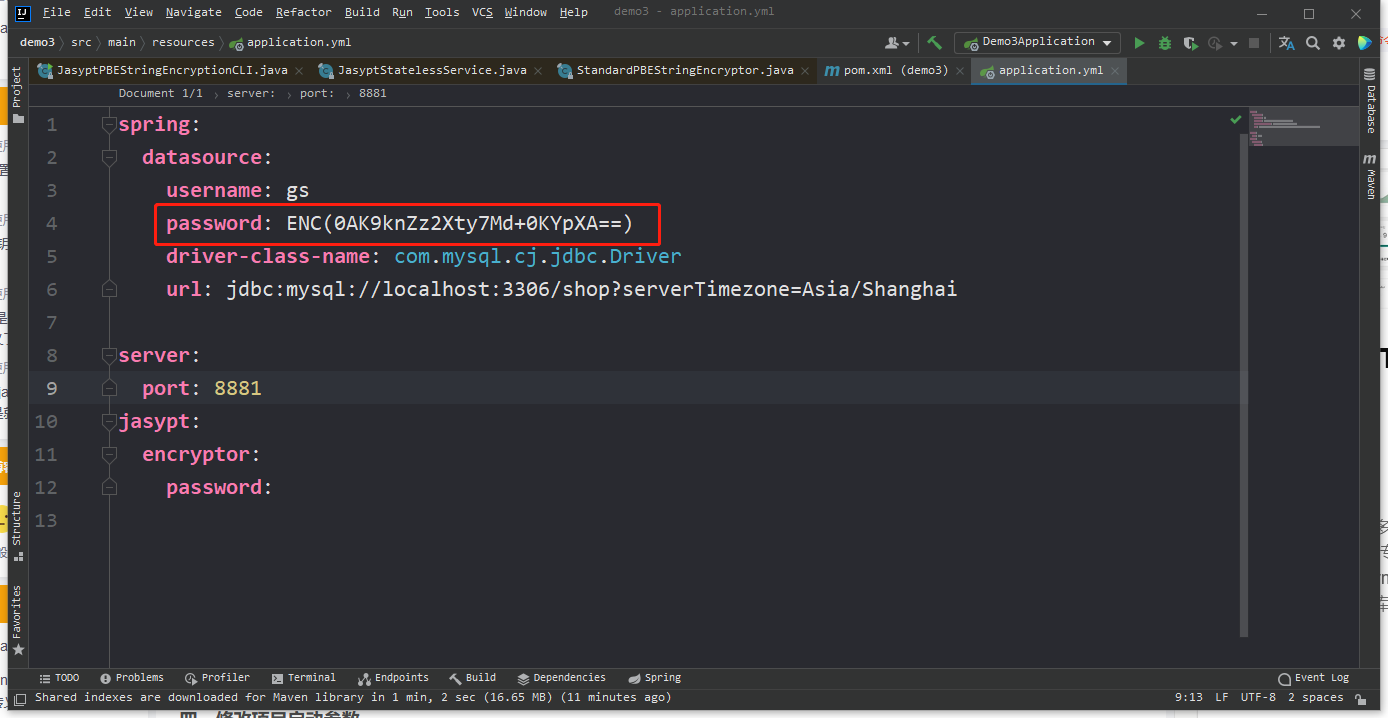
Task: Open the LF line separator selector
Action: [1222, 698]
